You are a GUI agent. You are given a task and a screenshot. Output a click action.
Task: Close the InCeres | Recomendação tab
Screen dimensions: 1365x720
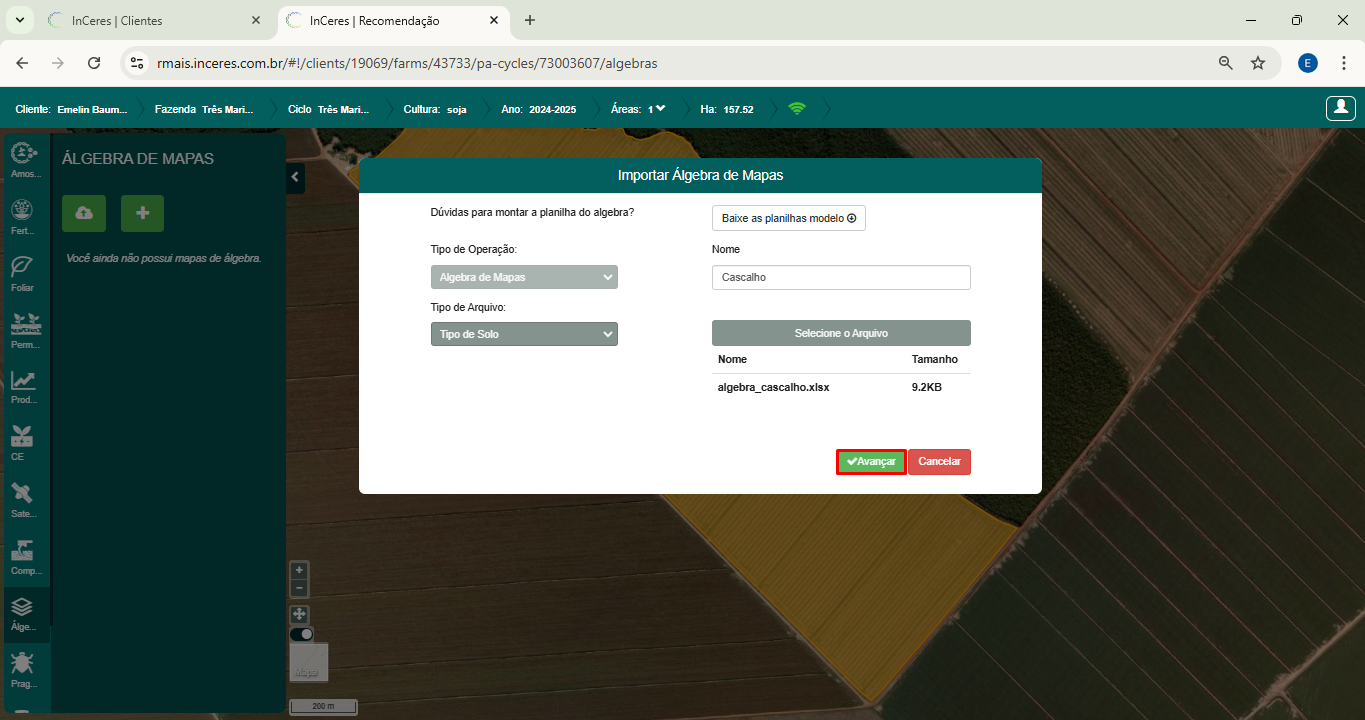tap(493, 20)
